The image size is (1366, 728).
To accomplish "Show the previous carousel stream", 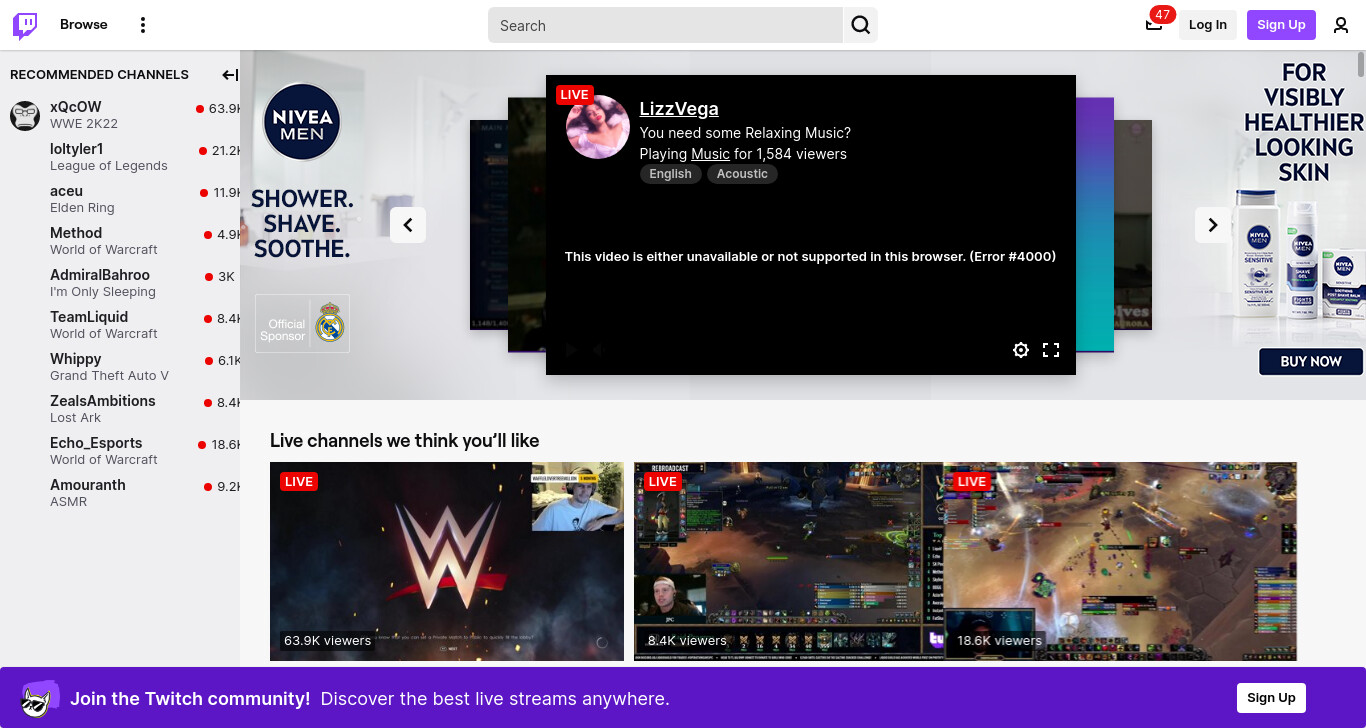I will 408,225.
